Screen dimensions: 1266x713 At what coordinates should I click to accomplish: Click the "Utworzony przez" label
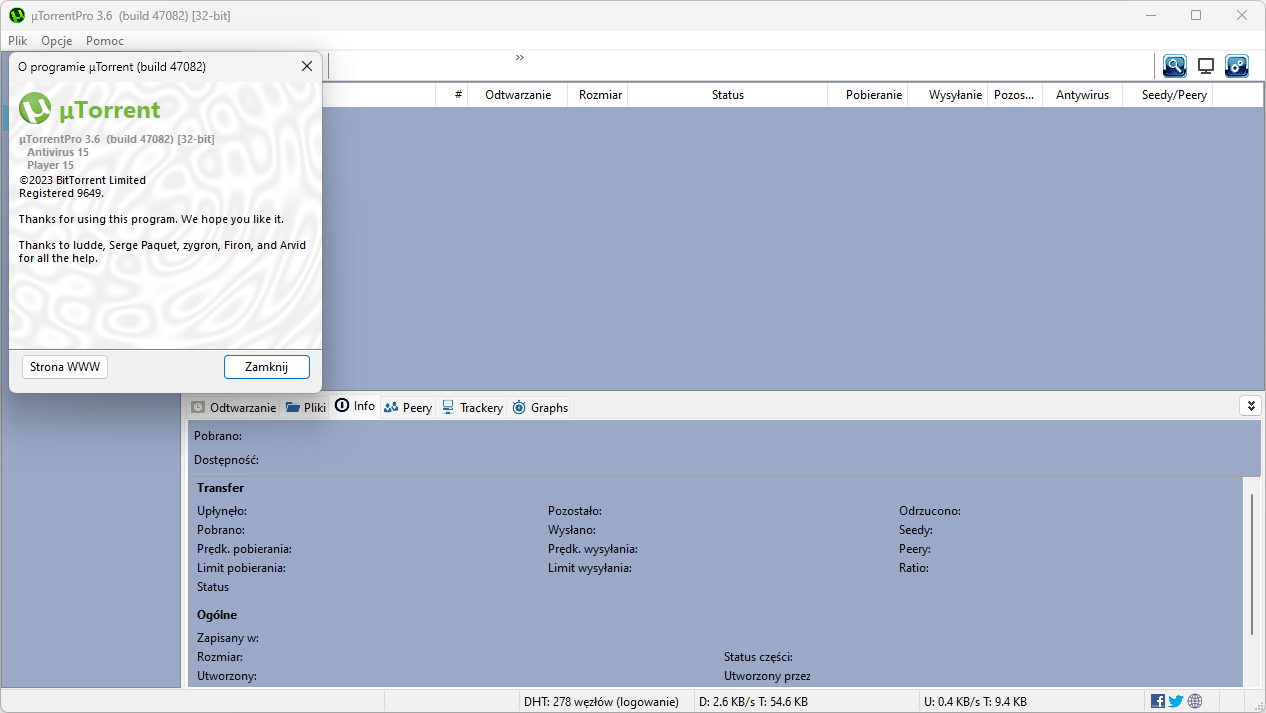tap(767, 676)
